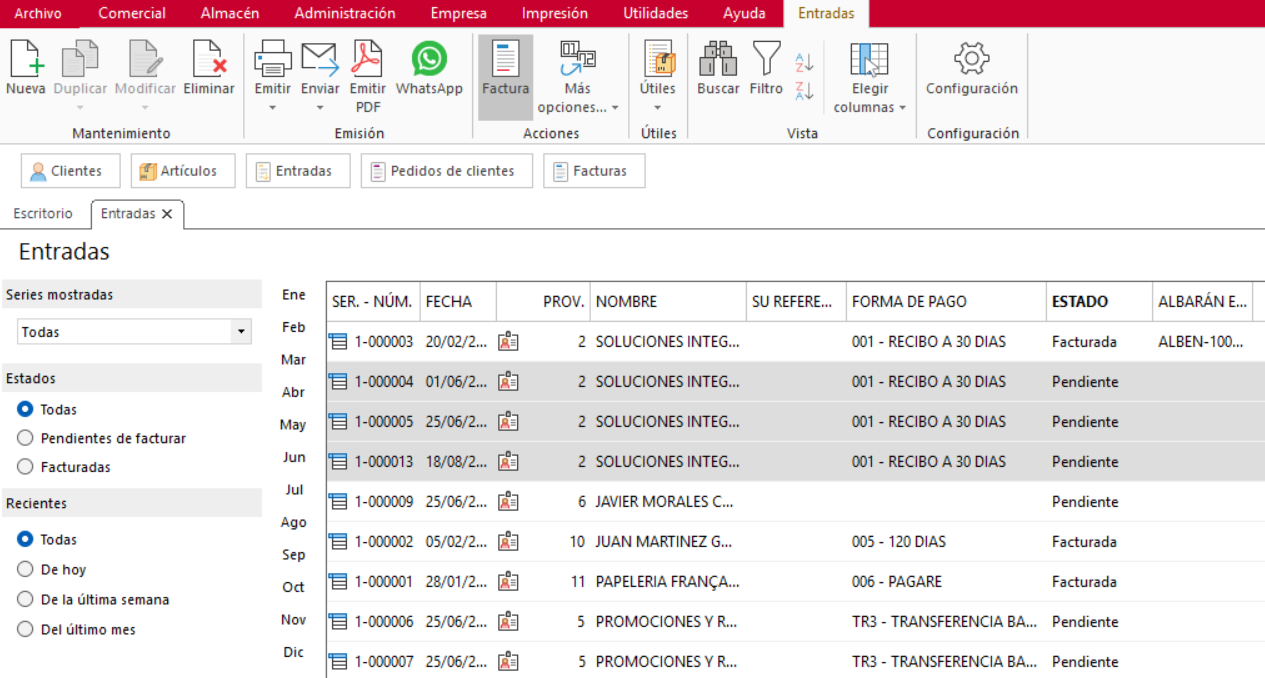
Task: Click provider card icon in row 1-000009
Action: [x=508, y=502]
